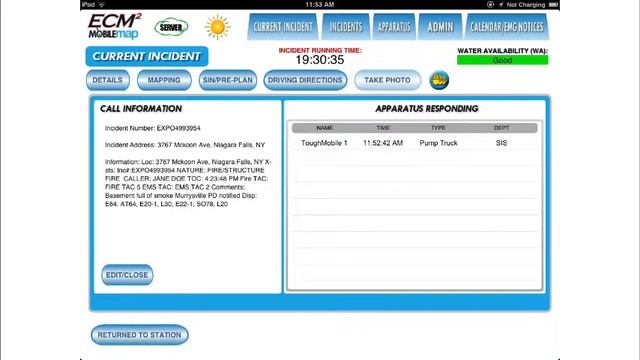Click the 11:53 AM clock in status bar
Viewport: 640px width, 360px height.
click(320, 4)
